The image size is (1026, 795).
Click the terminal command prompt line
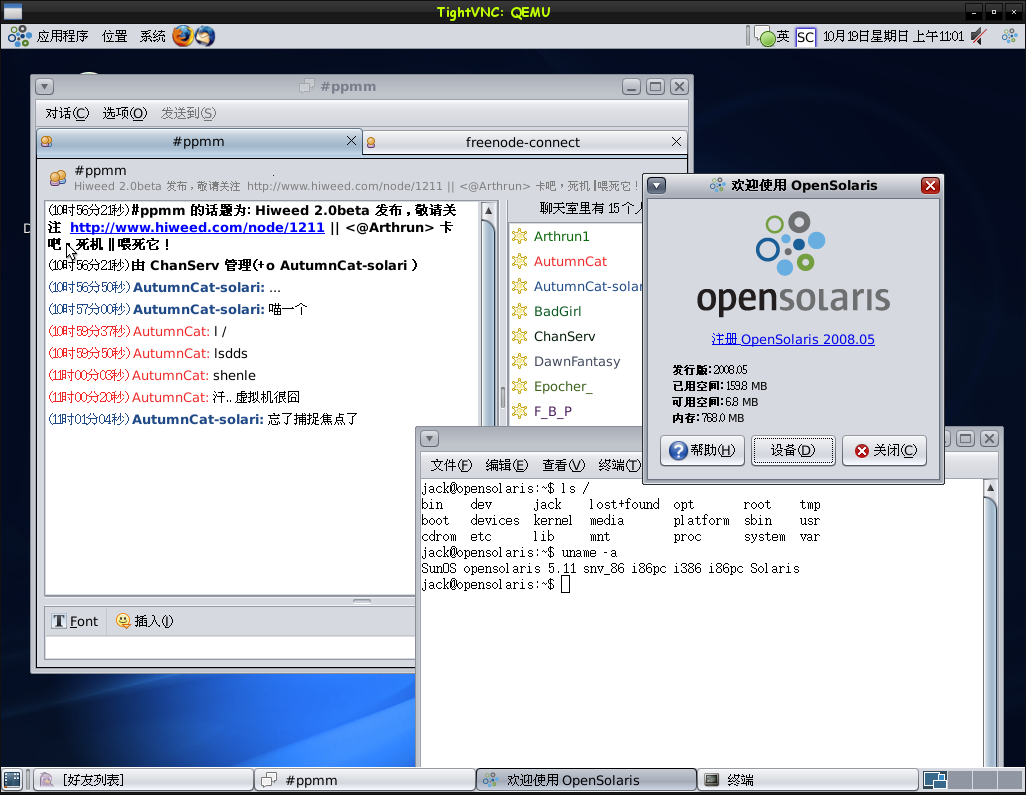495,584
